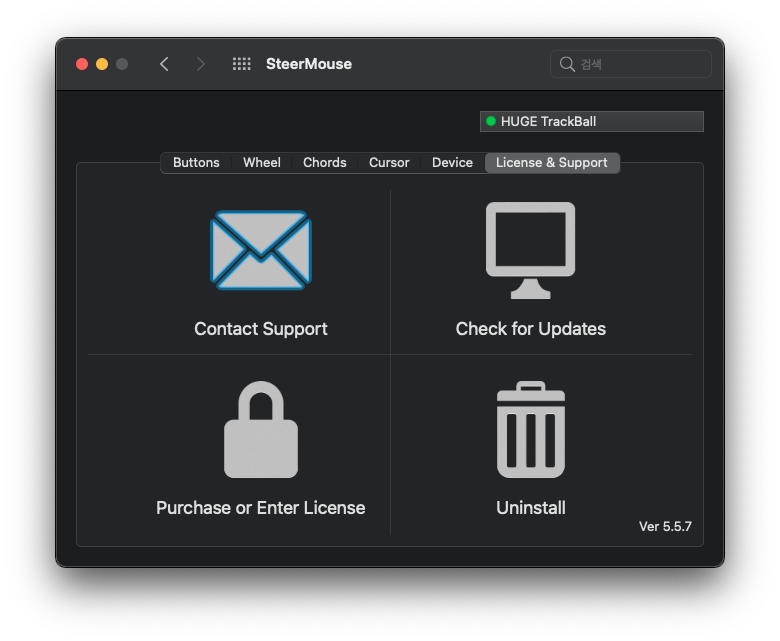Click the Contact Support envelope icon
Image resolution: width=780 pixels, height=641 pixels.
261,250
